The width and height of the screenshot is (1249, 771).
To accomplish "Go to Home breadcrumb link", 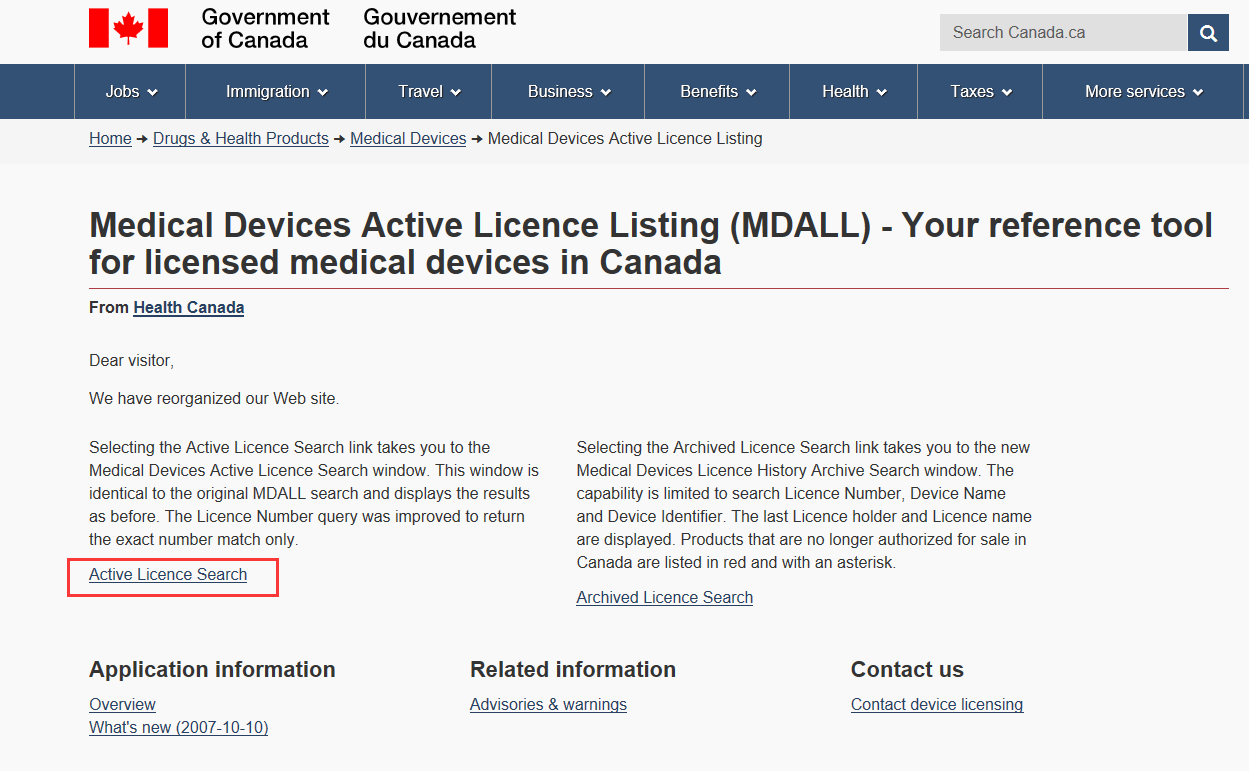I will click(110, 139).
